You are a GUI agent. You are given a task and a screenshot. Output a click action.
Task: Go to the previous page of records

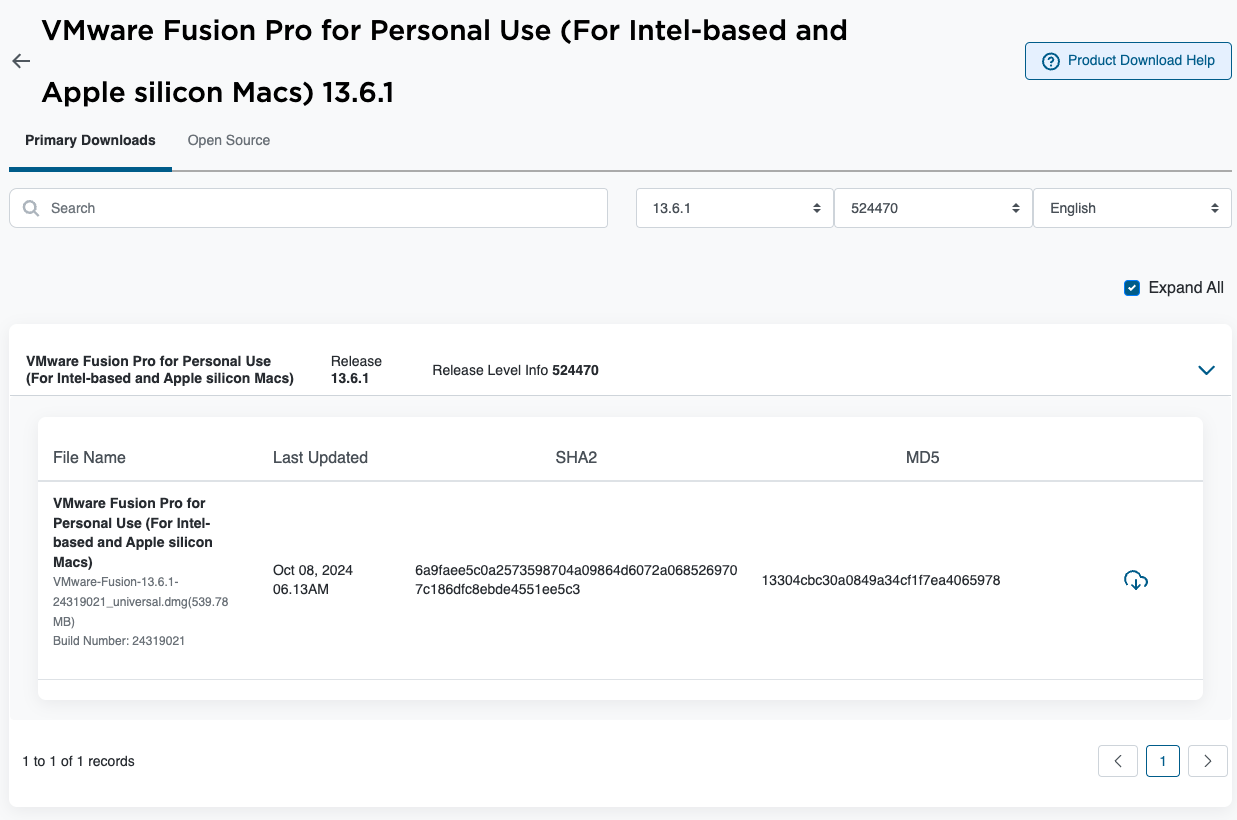pyautogui.click(x=1118, y=761)
